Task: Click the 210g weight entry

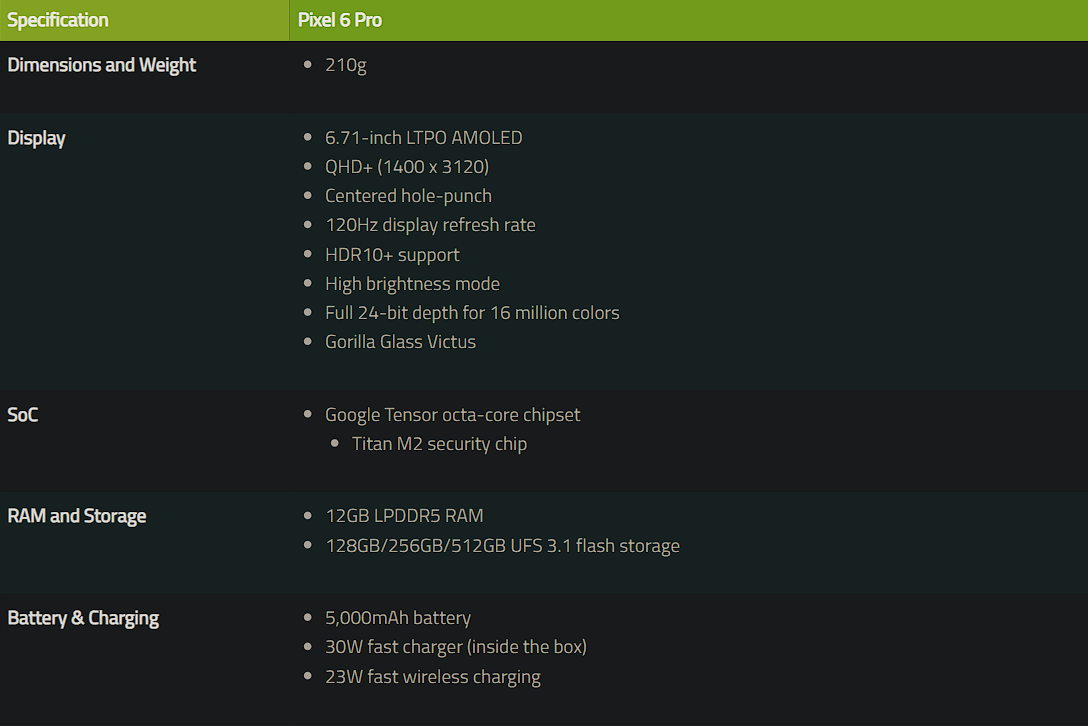Action: [346, 65]
